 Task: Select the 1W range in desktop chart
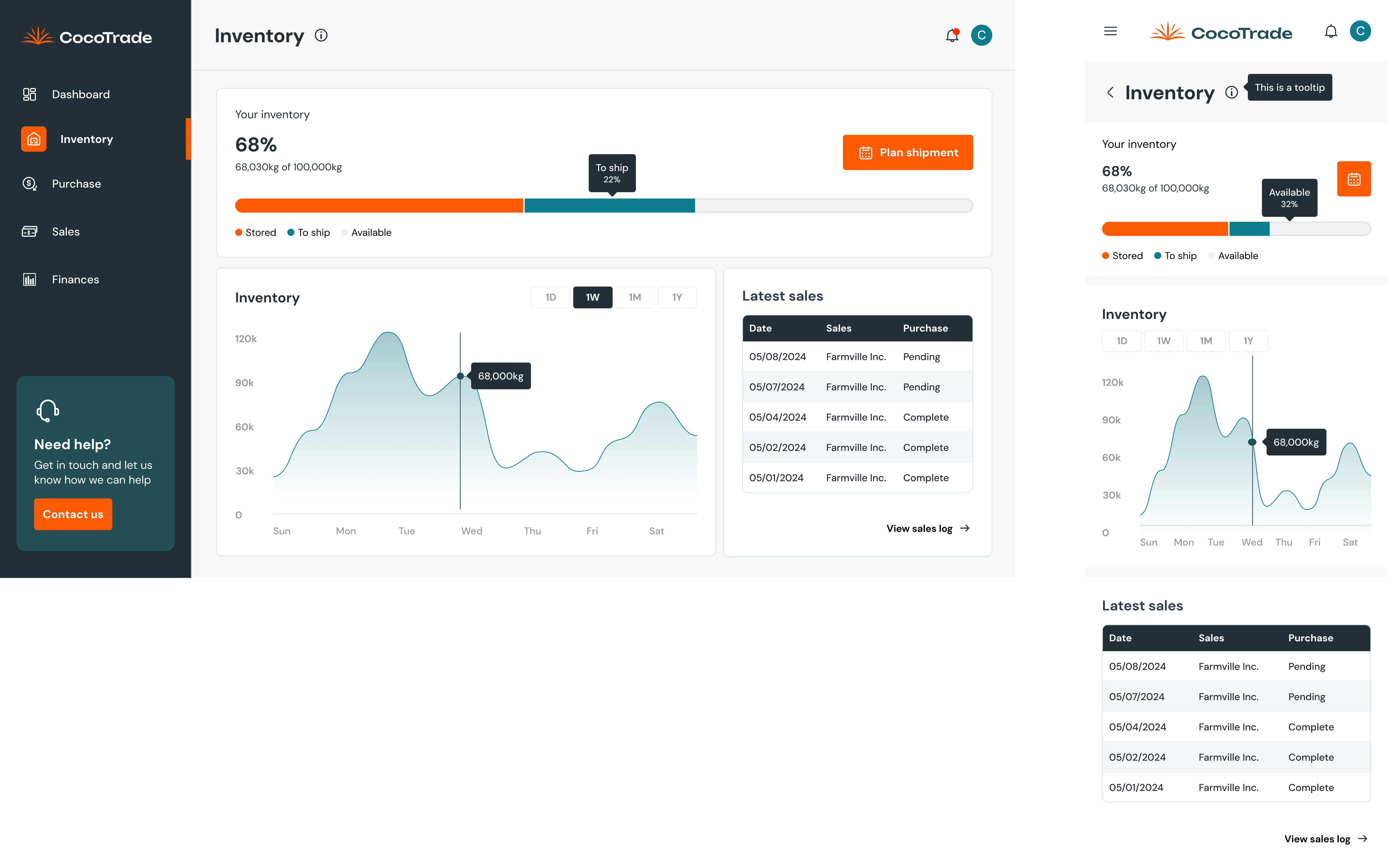(x=593, y=297)
